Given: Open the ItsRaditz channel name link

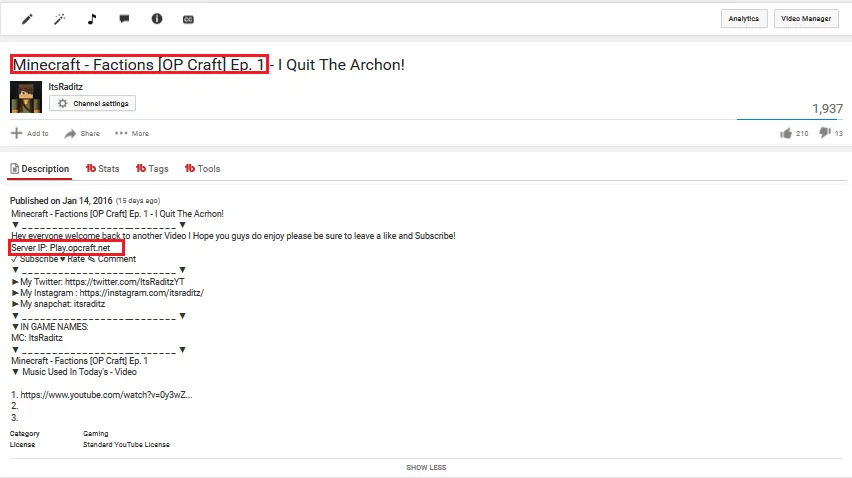Looking at the screenshot, I should tap(65, 87).
